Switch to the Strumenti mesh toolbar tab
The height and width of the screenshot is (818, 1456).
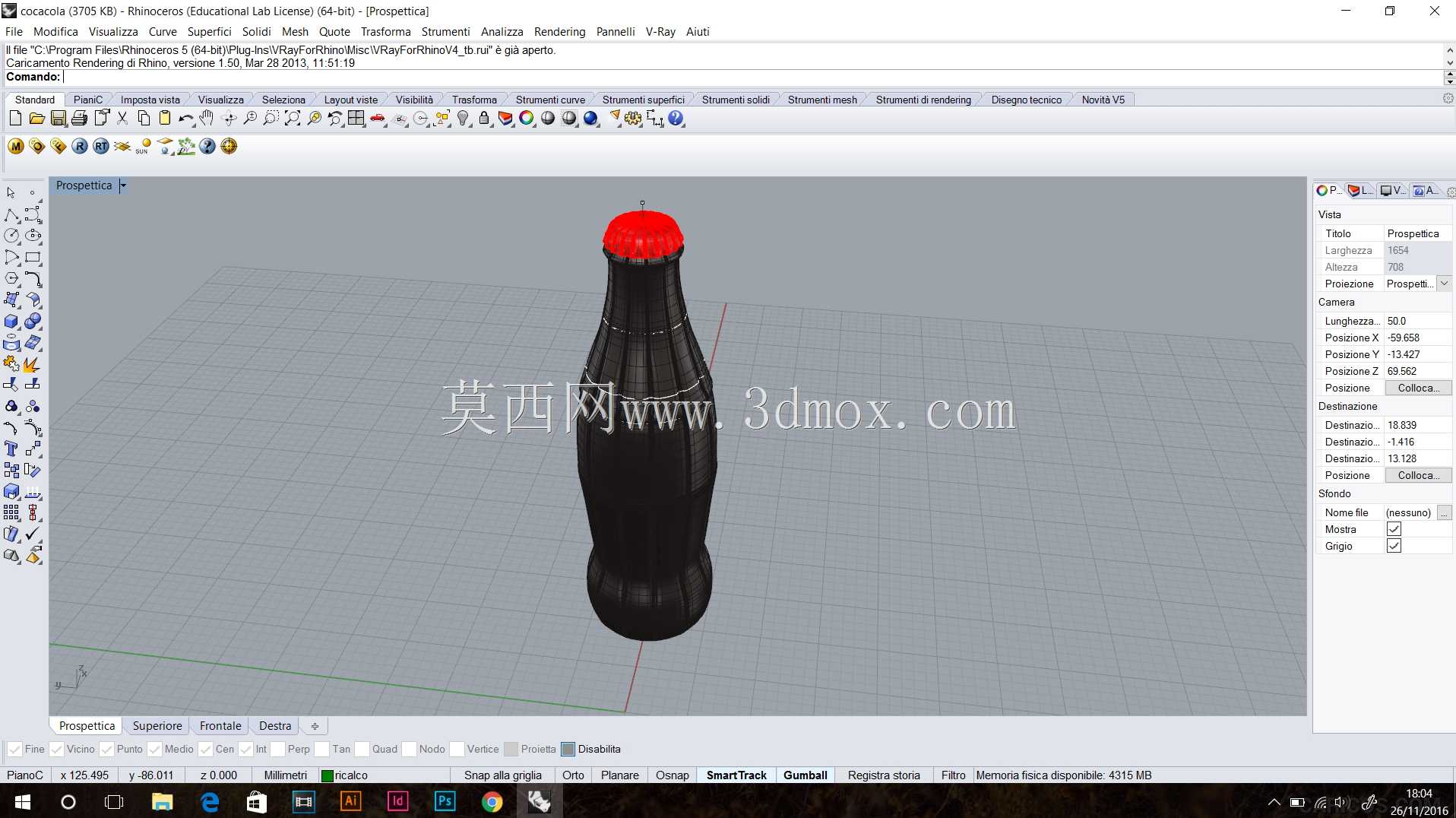click(x=822, y=100)
